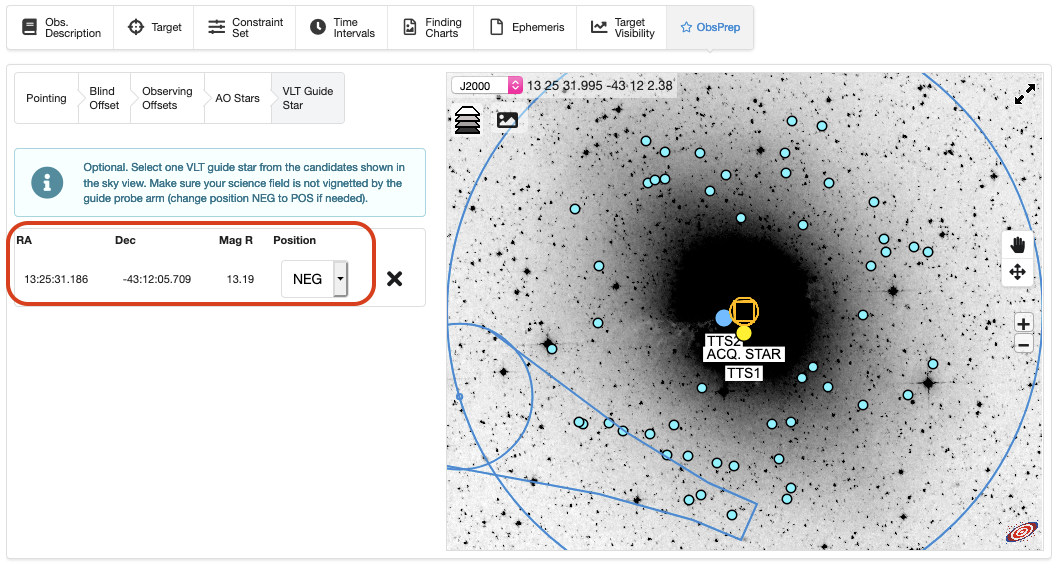Open the Ephemeris tab
Viewport: 1056px width, 563px height.
[525, 28]
